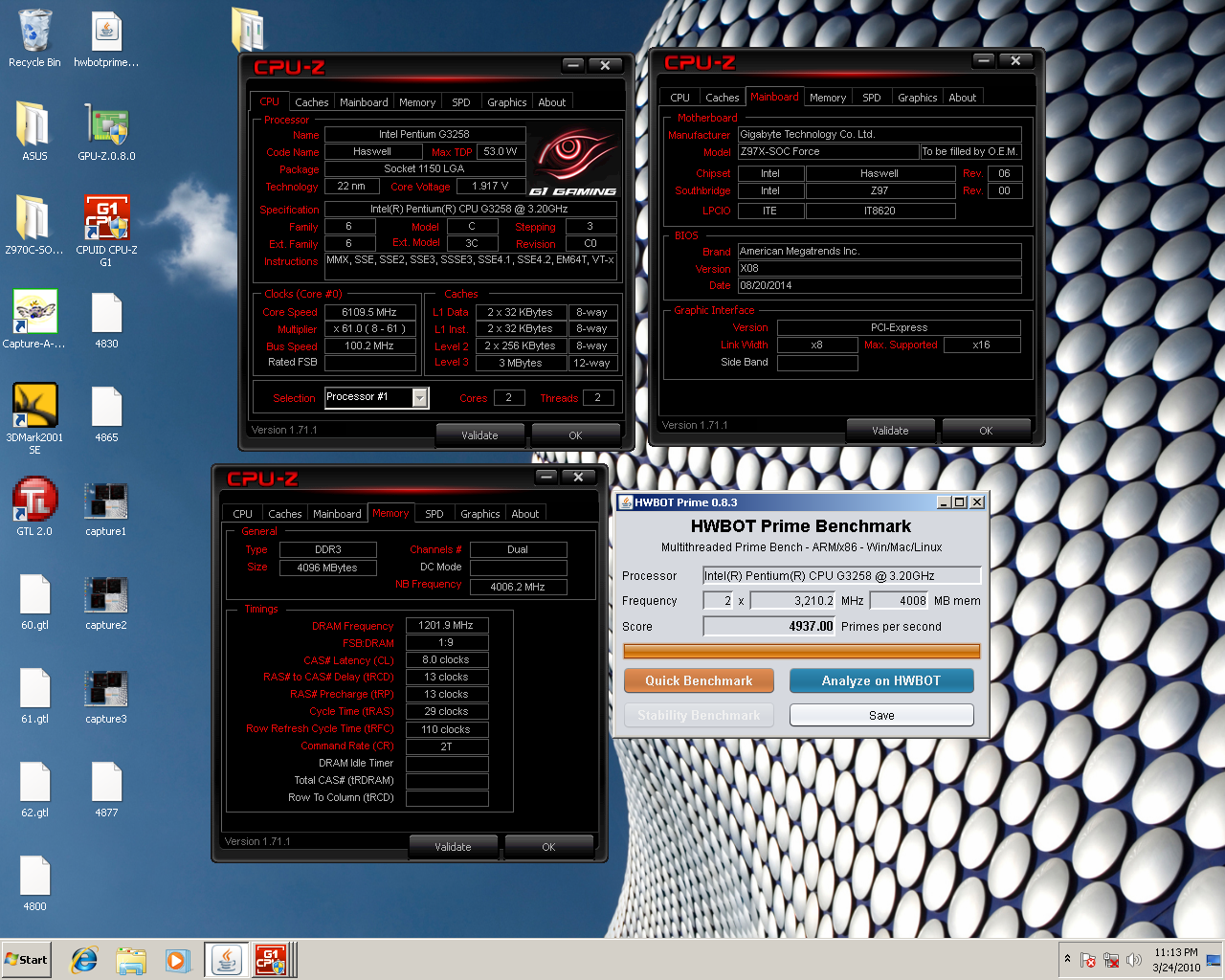Click the NB Frequency value 4006.2 MHz

coord(518,587)
